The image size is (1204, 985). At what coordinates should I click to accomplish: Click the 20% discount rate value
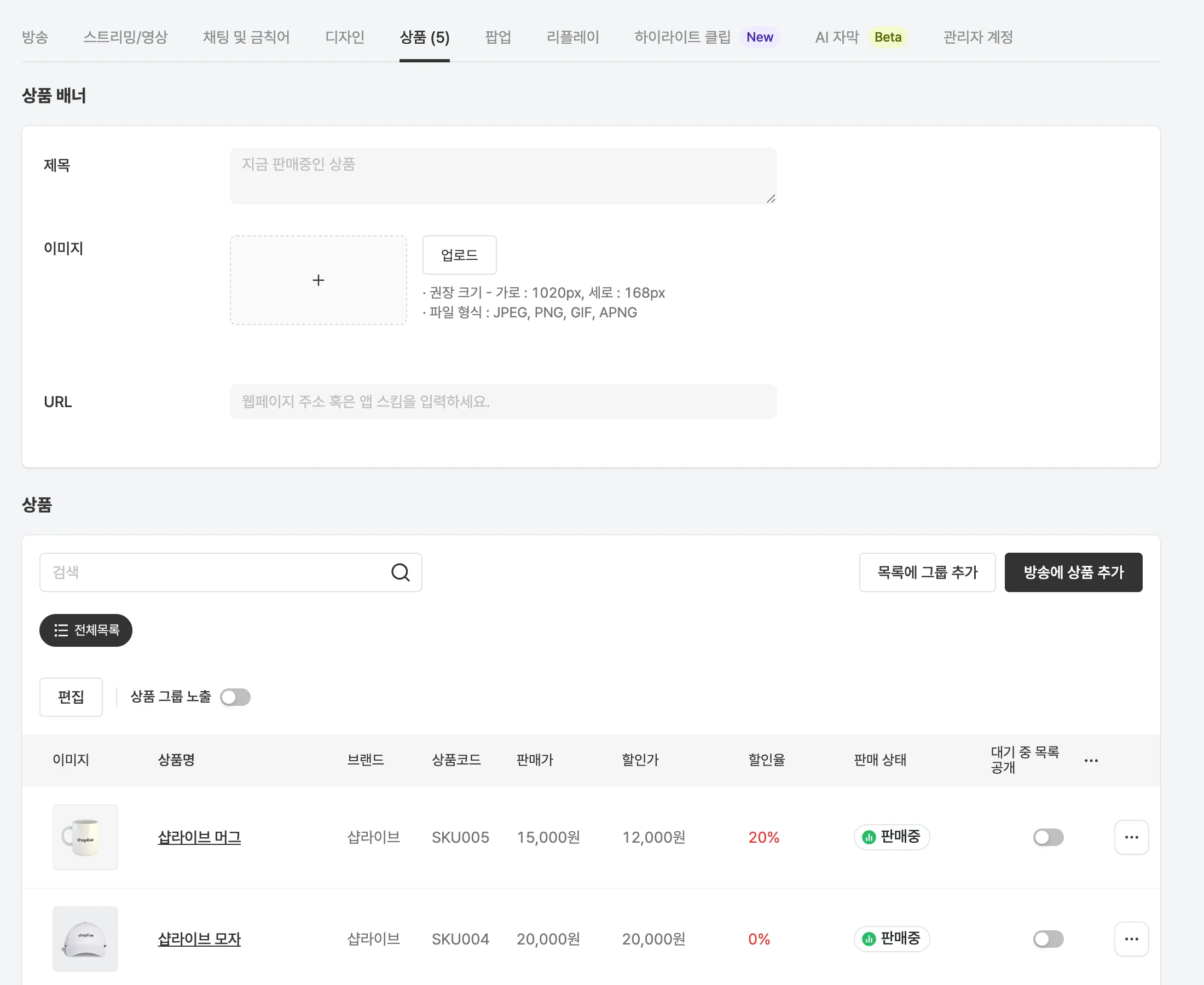[763, 837]
